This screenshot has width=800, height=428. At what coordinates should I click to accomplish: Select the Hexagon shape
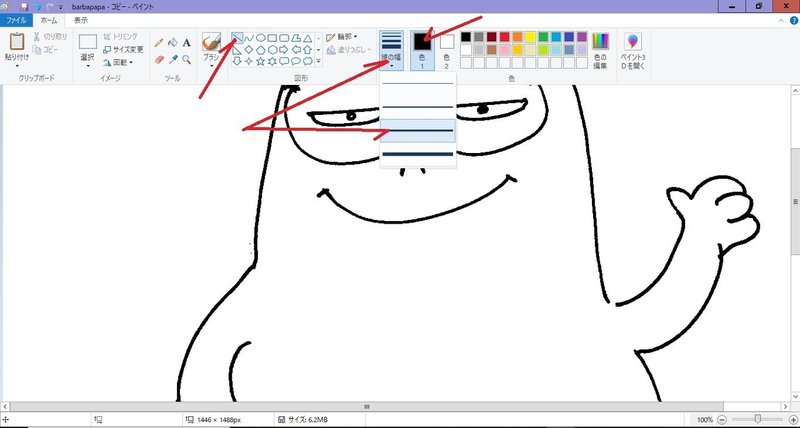272,49
